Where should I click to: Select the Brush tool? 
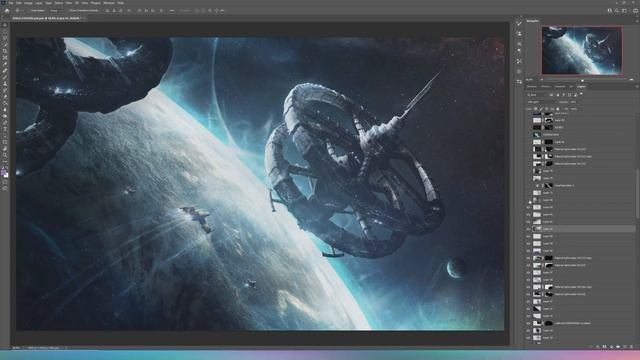click(5, 78)
